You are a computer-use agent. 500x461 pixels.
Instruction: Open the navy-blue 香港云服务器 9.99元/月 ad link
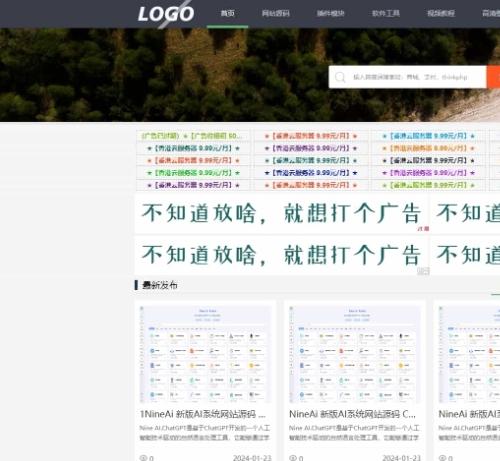pyautogui.click(x=311, y=173)
